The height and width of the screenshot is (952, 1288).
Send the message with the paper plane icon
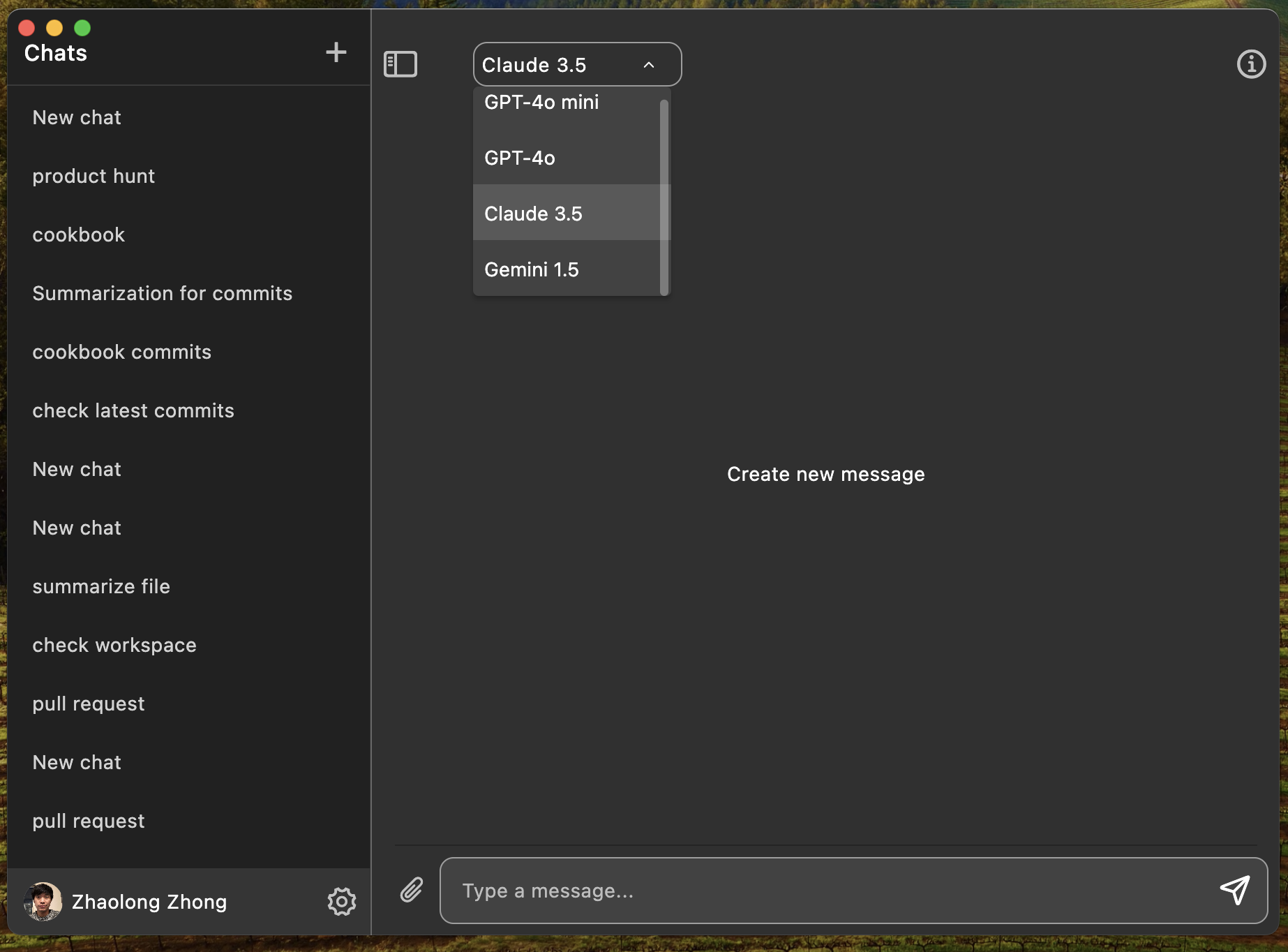click(1234, 890)
